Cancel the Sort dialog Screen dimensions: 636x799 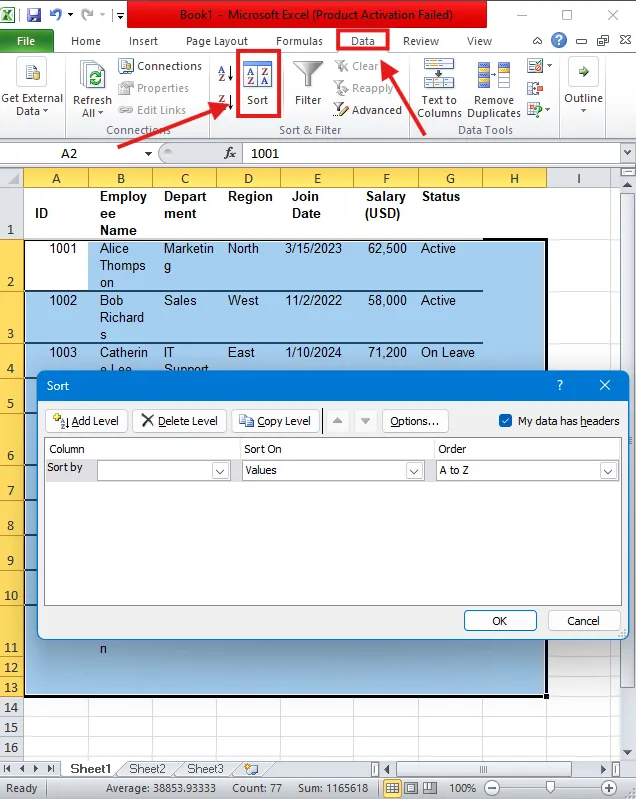[x=584, y=621]
